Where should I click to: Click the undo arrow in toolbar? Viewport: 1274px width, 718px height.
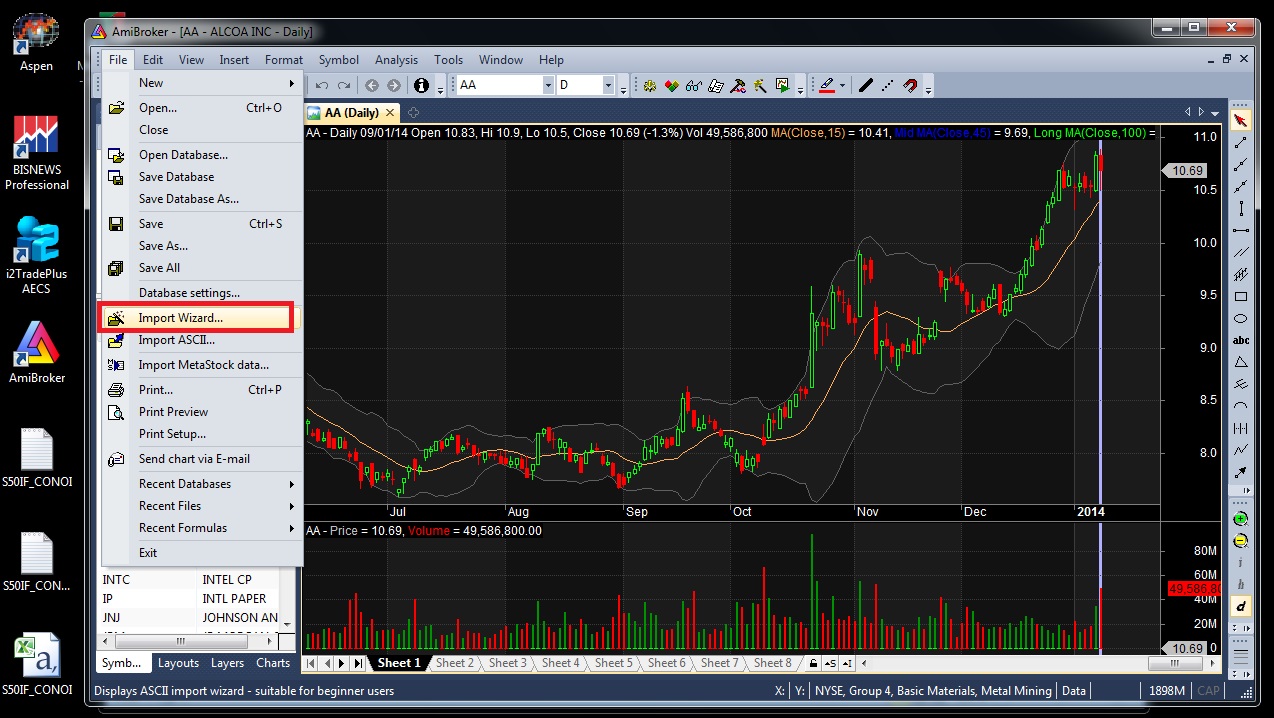pyautogui.click(x=322, y=86)
